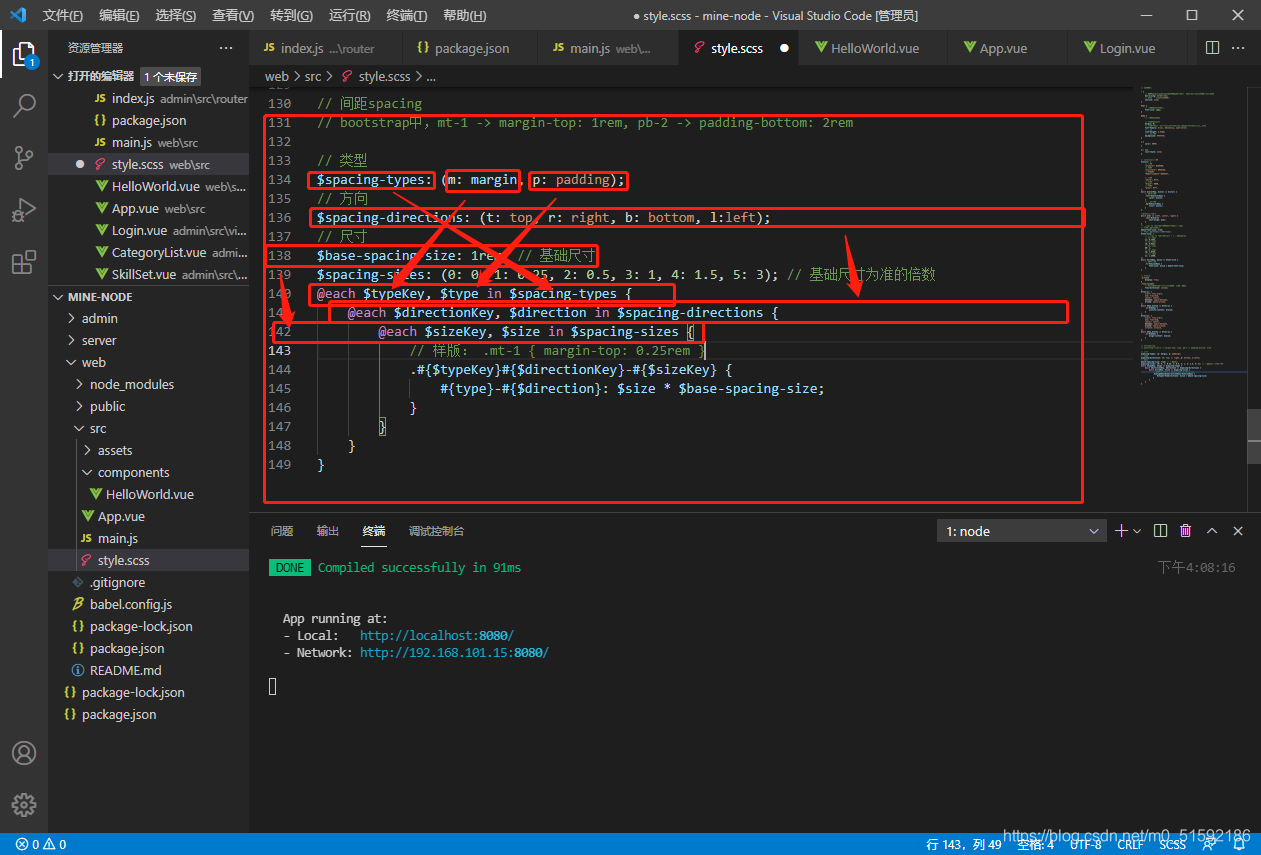Split the terminal panel
The width and height of the screenshot is (1261, 855).
pos(1160,531)
